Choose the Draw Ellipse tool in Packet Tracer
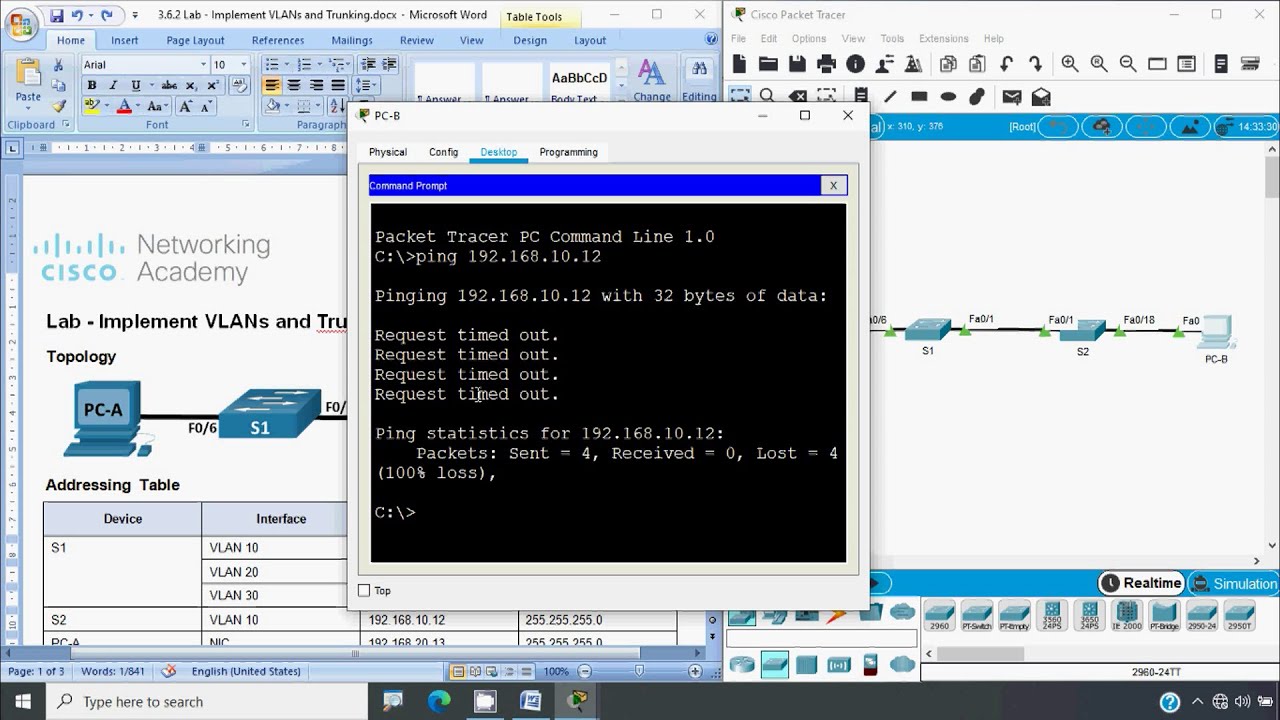1280x720 pixels. (x=948, y=97)
